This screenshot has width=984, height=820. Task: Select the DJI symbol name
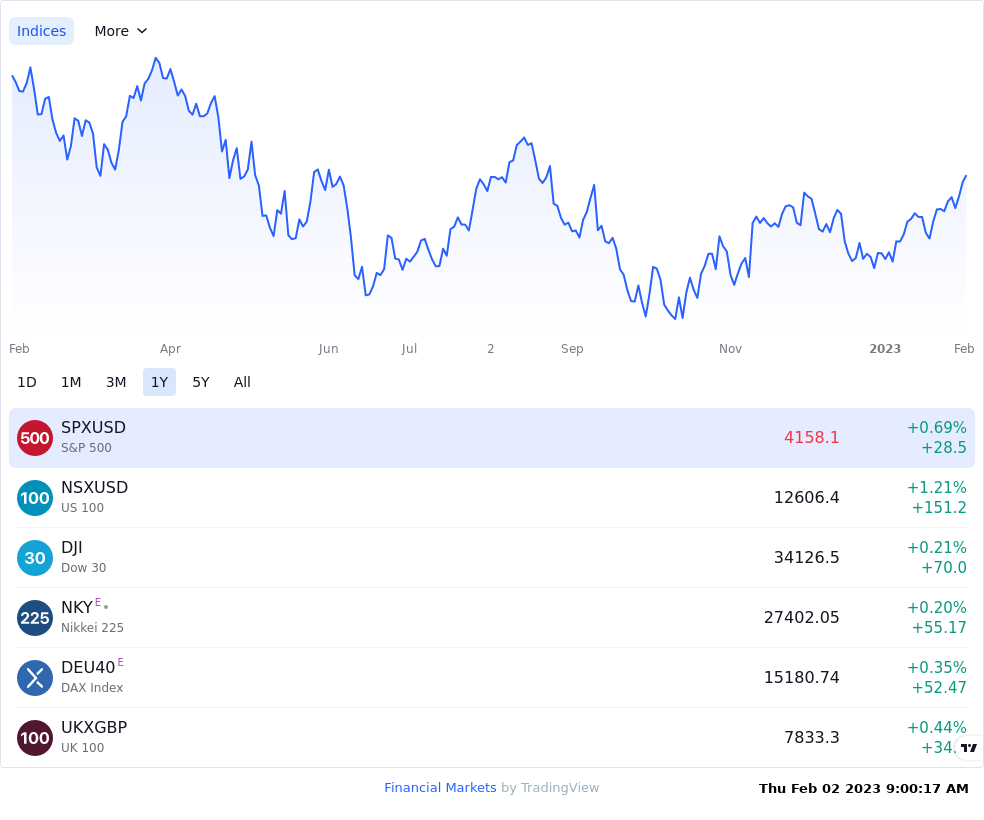[72, 547]
